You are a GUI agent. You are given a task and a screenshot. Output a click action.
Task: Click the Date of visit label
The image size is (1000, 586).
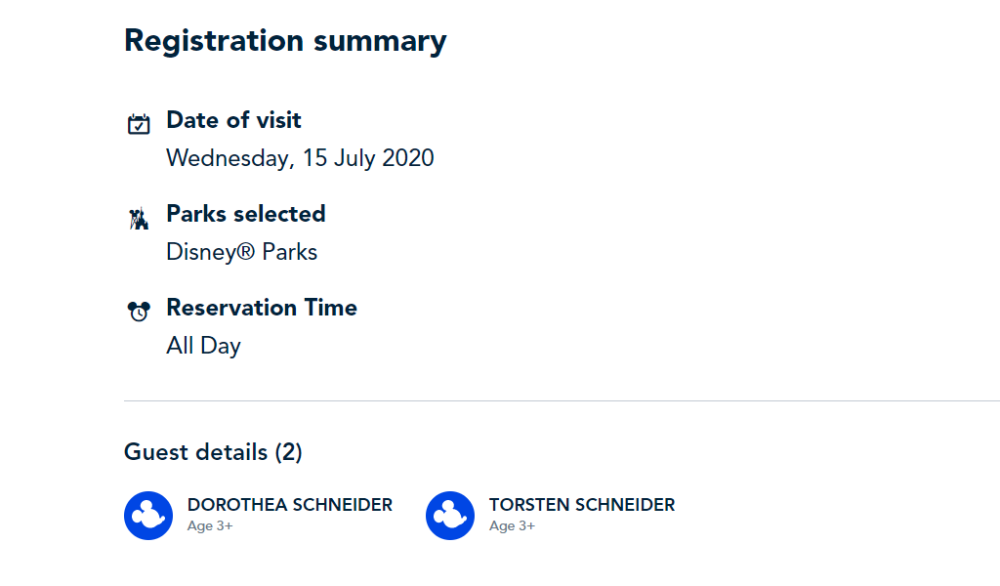pyautogui.click(x=233, y=120)
